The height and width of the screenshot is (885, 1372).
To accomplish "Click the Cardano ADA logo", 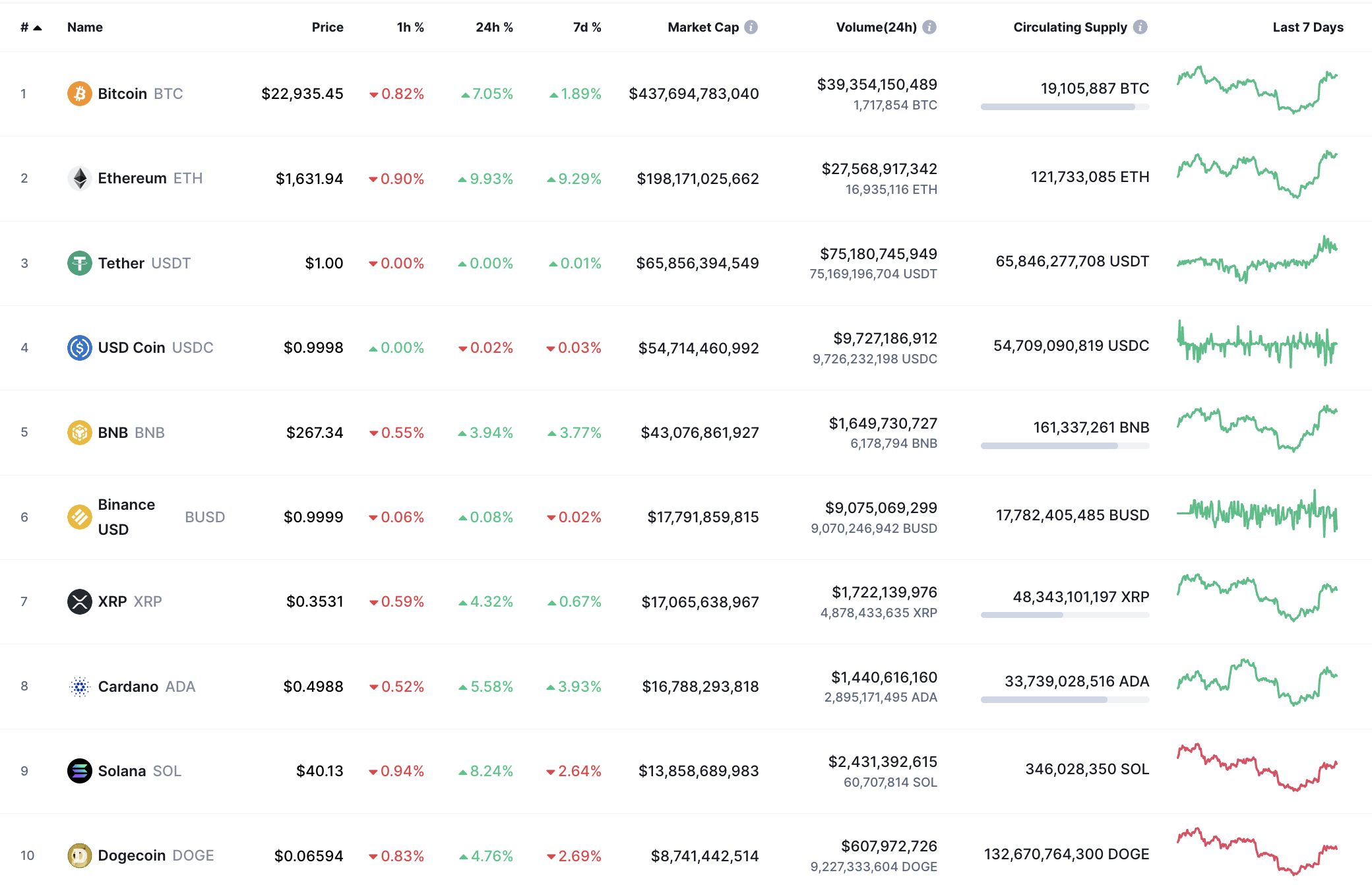I will 79,687.
